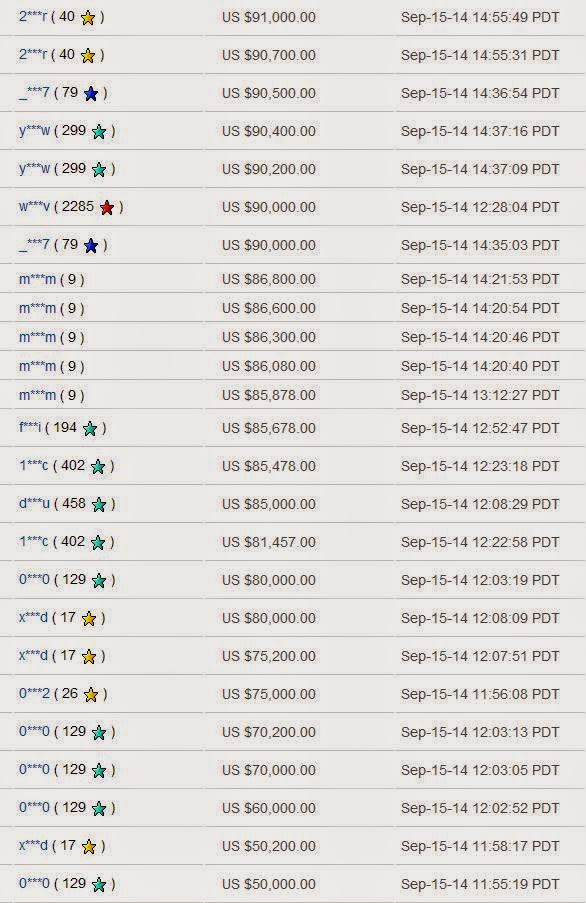586x903 pixels.
Task: Open bidder 0***2 profile link
Action: [35, 694]
